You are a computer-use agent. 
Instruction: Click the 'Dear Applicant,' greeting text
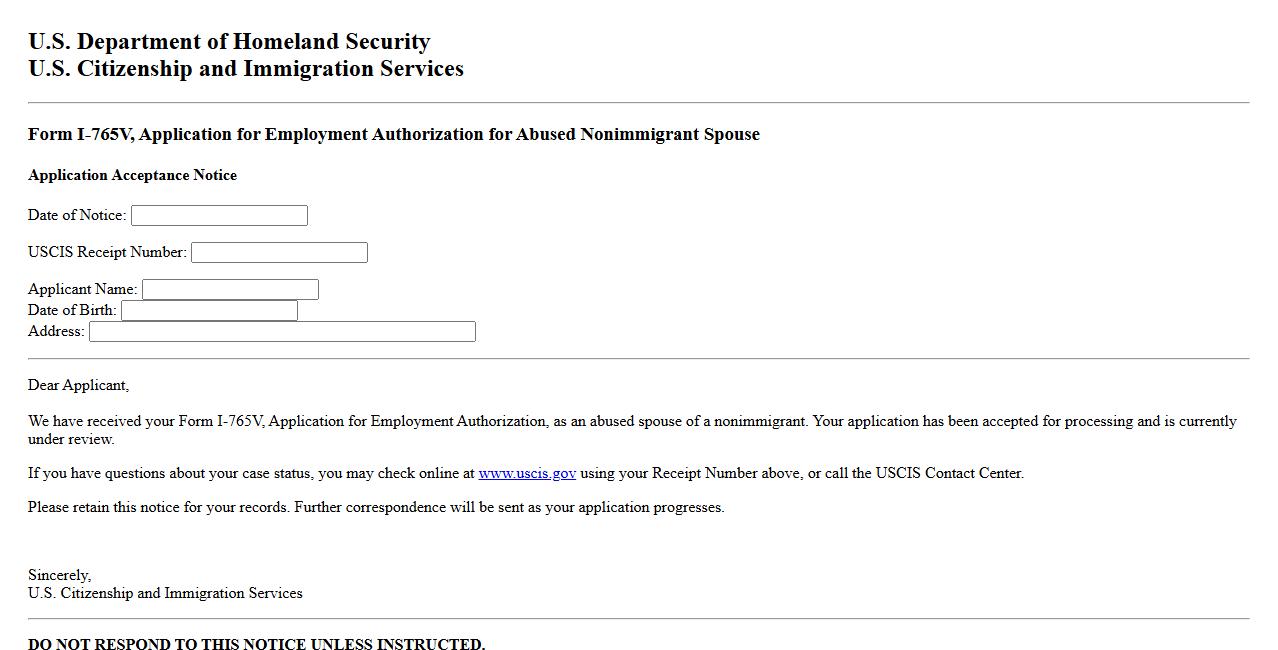coord(78,386)
